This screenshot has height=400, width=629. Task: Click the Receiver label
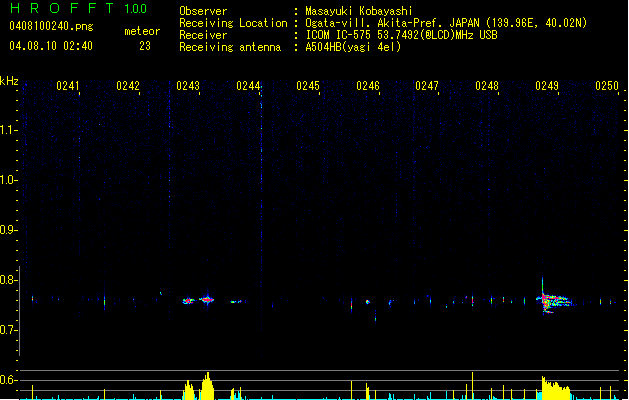[x=203, y=35]
